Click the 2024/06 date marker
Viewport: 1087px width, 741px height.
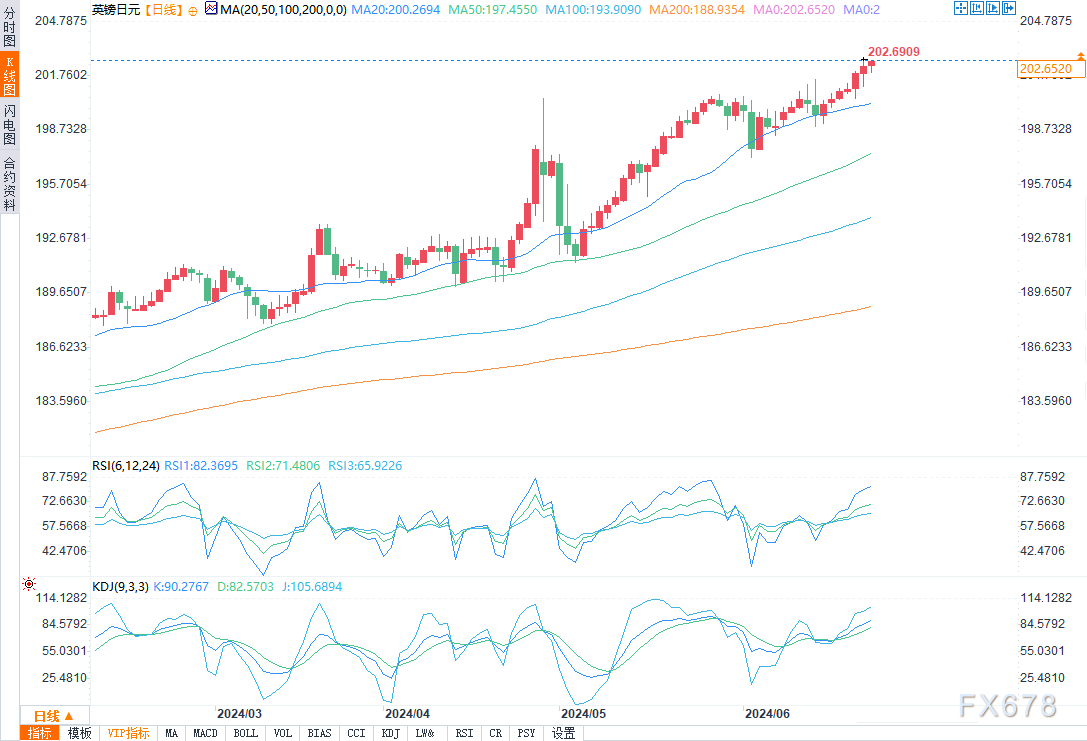click(x=767, y=713)
